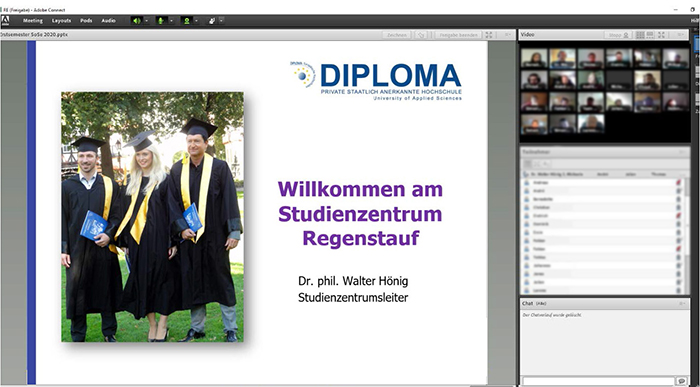Viewport: 700px width, 387px height.
Task: Click the microphone status icon beside Bernadette
Action: coord(679,199)
